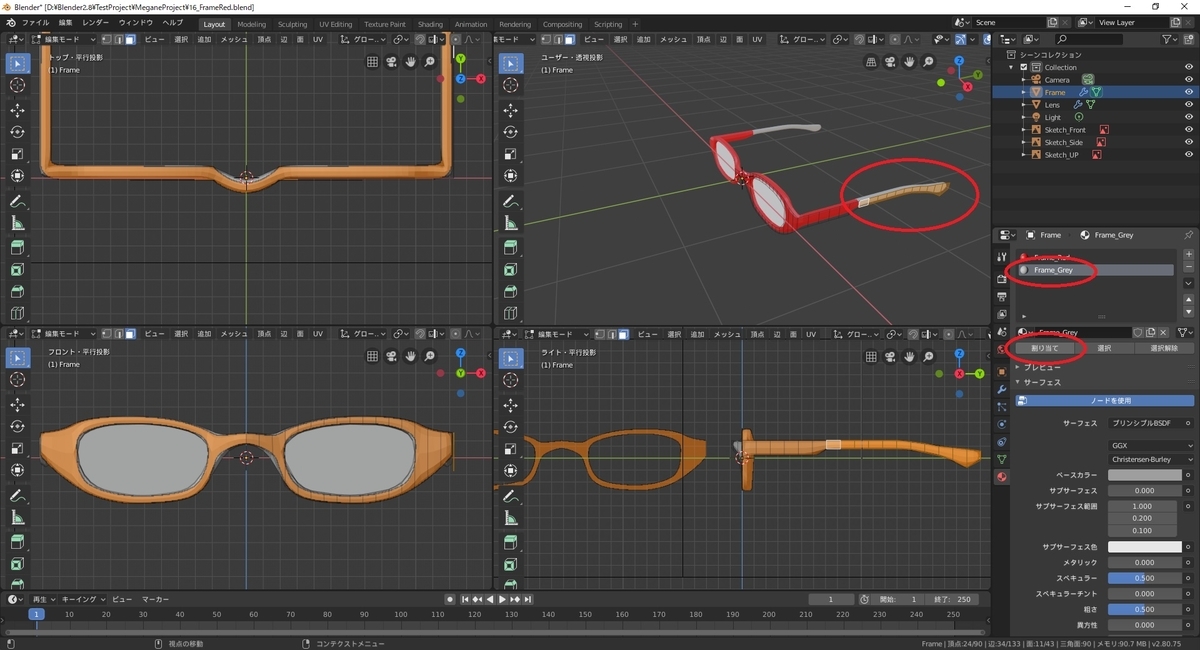
Task: Select the Annotate tool in top-left viewport
Action: coord(17,201)
